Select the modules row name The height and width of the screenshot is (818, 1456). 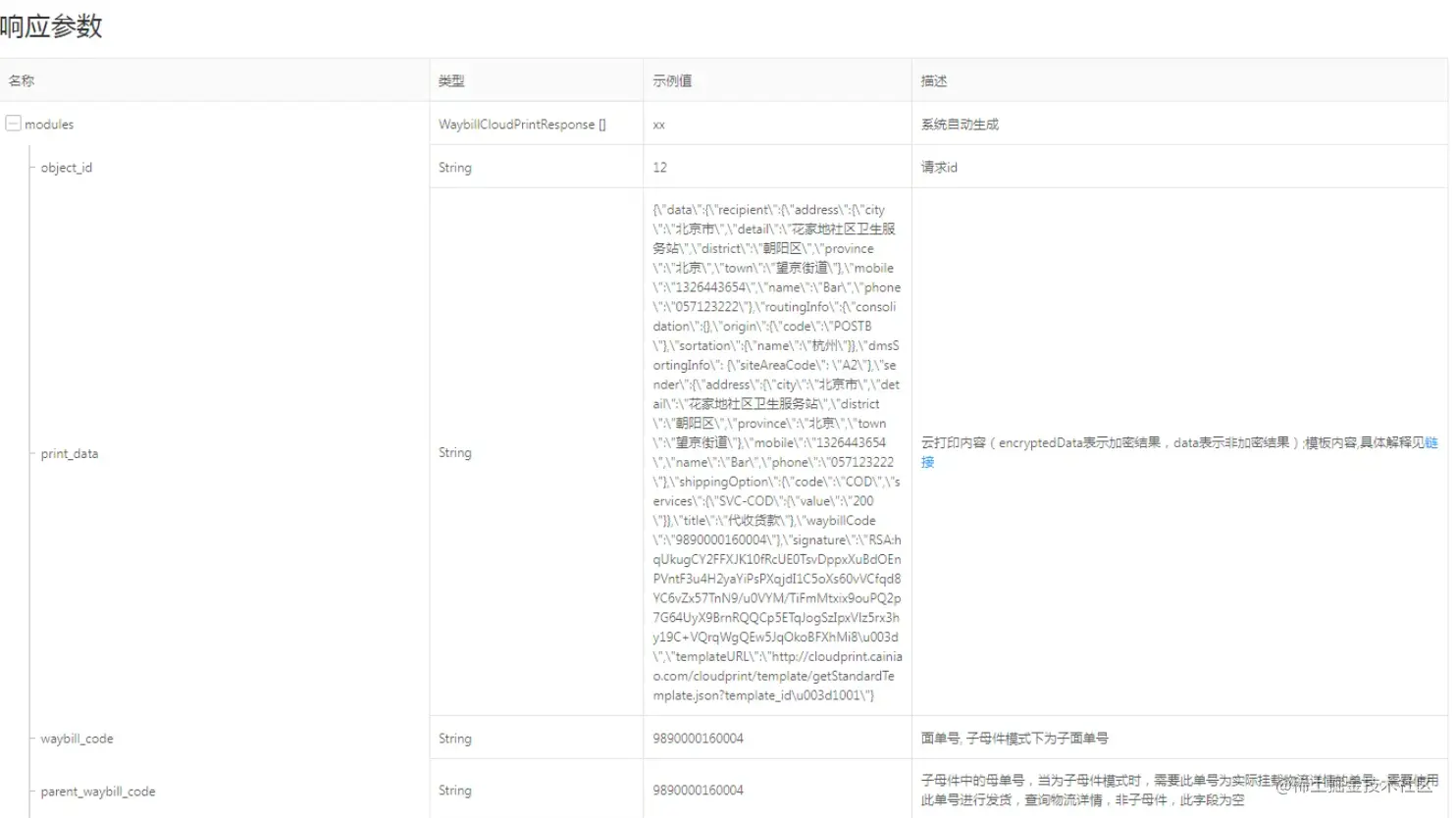pos(49,125)
